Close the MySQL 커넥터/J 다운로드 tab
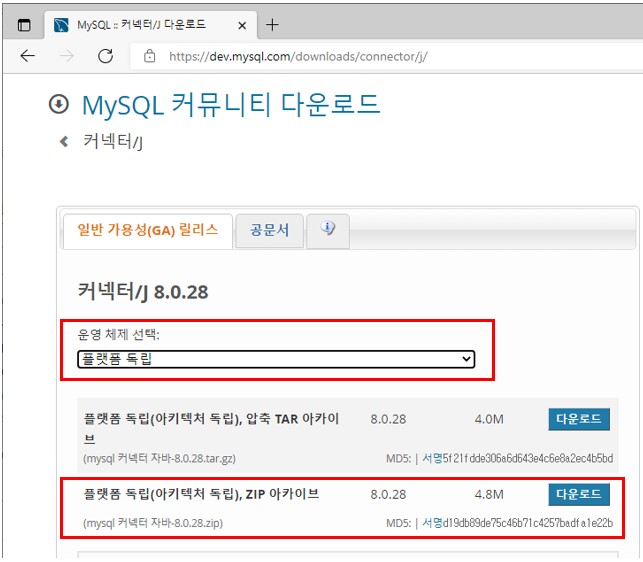 click(x=242, y=25)
